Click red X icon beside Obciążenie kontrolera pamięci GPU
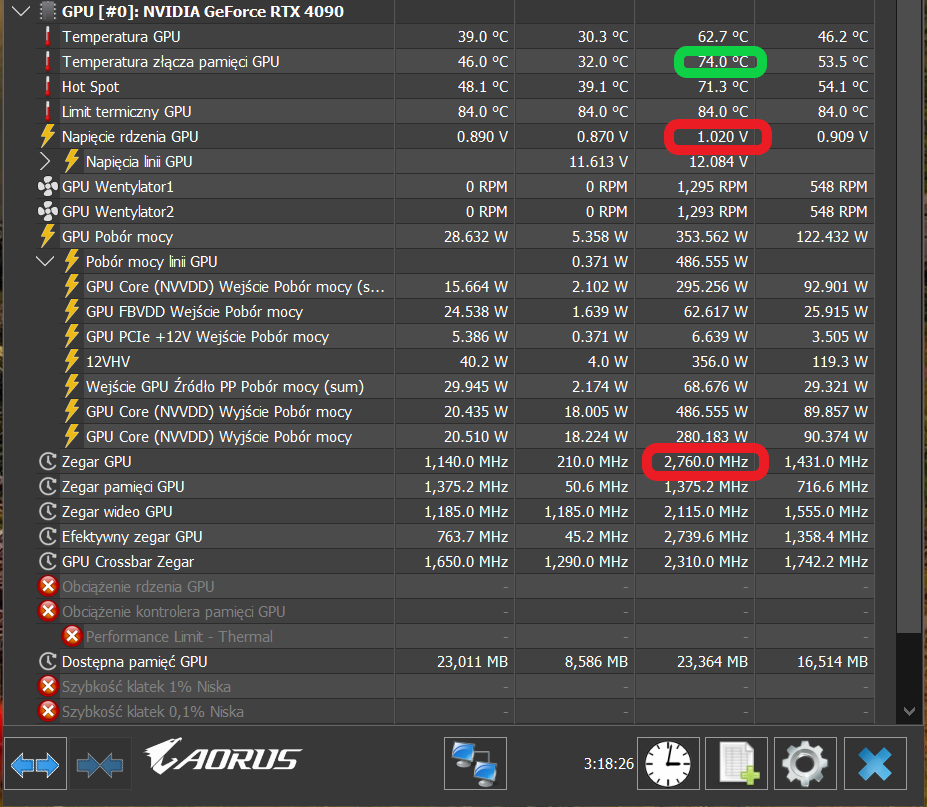The width and height of the screenshot is (927, 807). click(48, 611)
